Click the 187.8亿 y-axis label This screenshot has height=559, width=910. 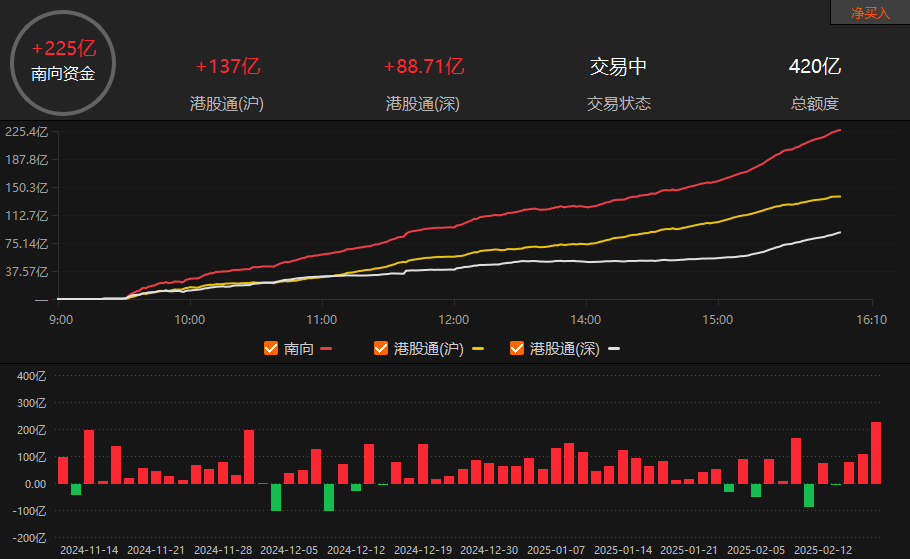27,160
